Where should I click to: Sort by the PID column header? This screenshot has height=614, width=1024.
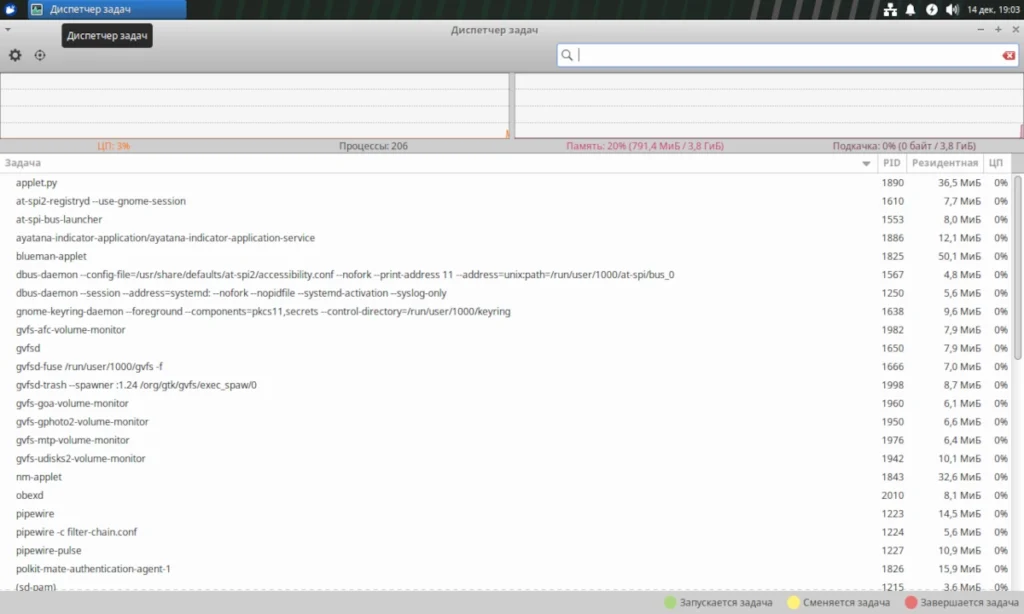(x=891, y=163)
